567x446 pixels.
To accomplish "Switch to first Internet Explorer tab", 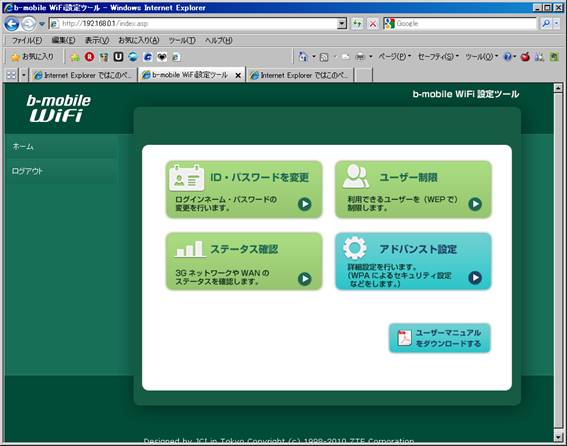I will (84, 75).
